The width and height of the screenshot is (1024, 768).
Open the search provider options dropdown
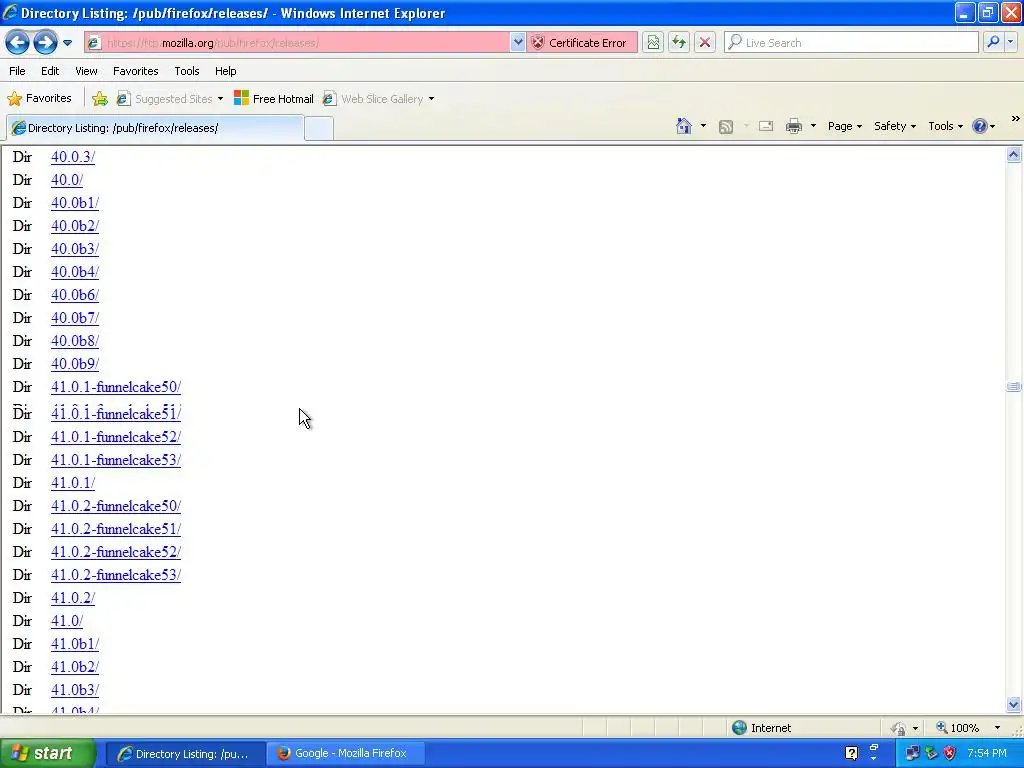[1011, 42]
